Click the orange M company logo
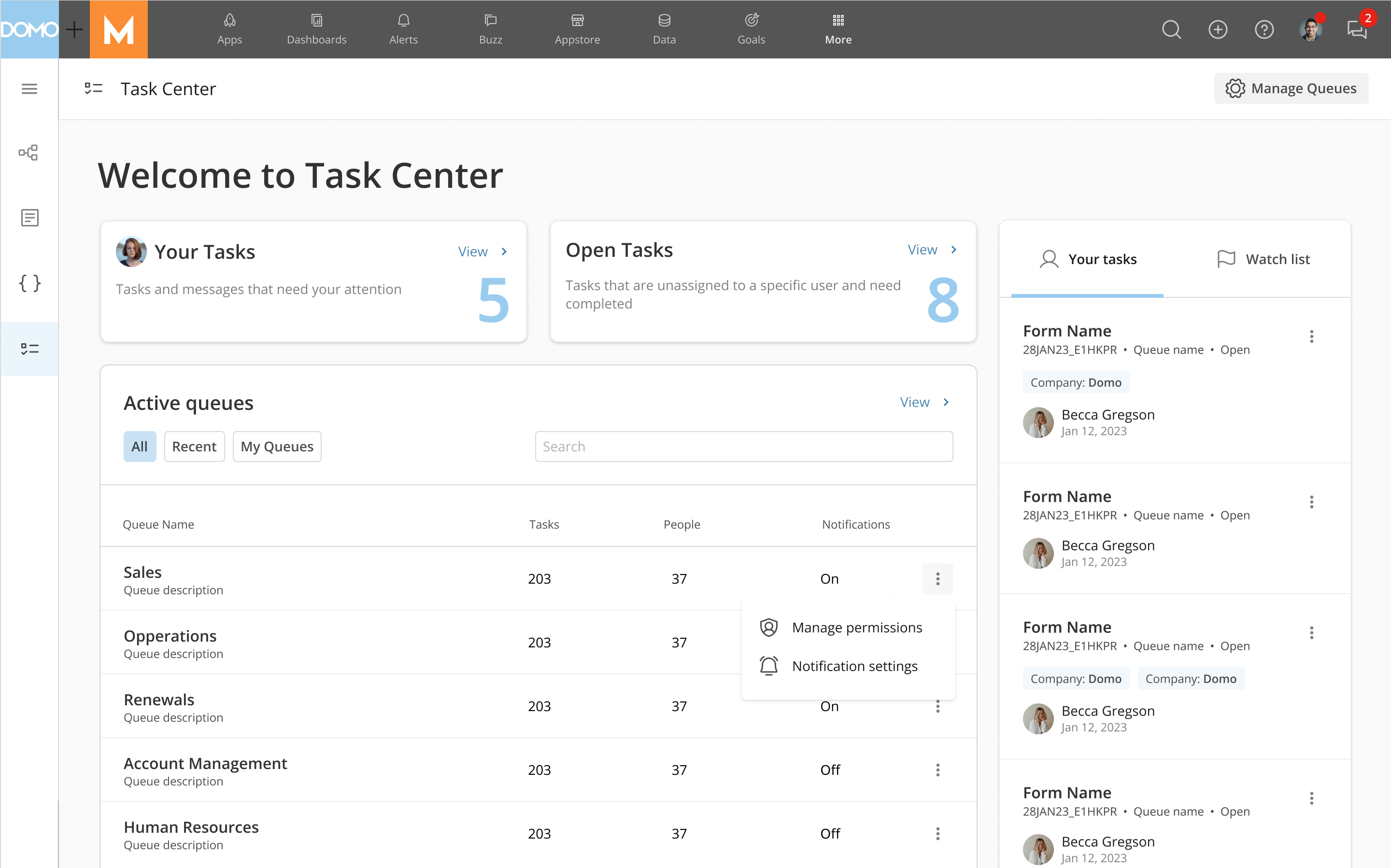 point(118,29)
